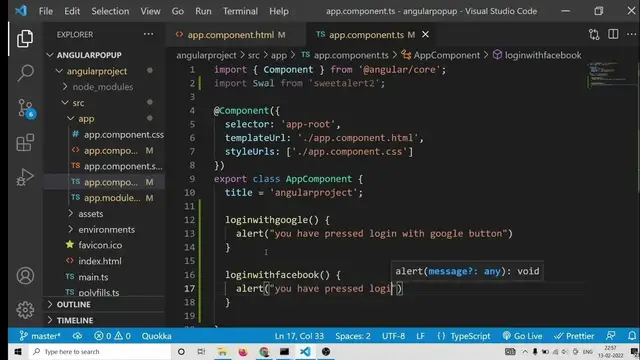Open the notifications bell

632,336
